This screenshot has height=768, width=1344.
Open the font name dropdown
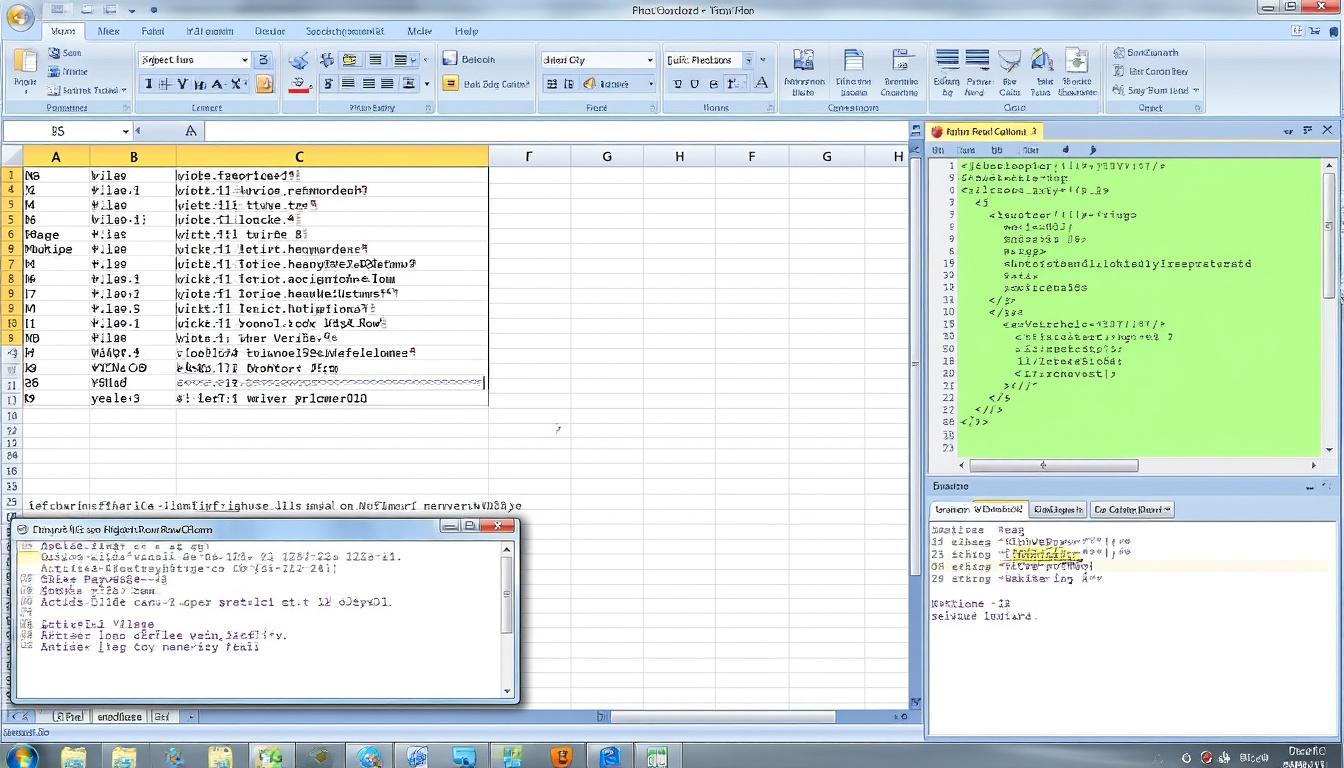[195, 60]
